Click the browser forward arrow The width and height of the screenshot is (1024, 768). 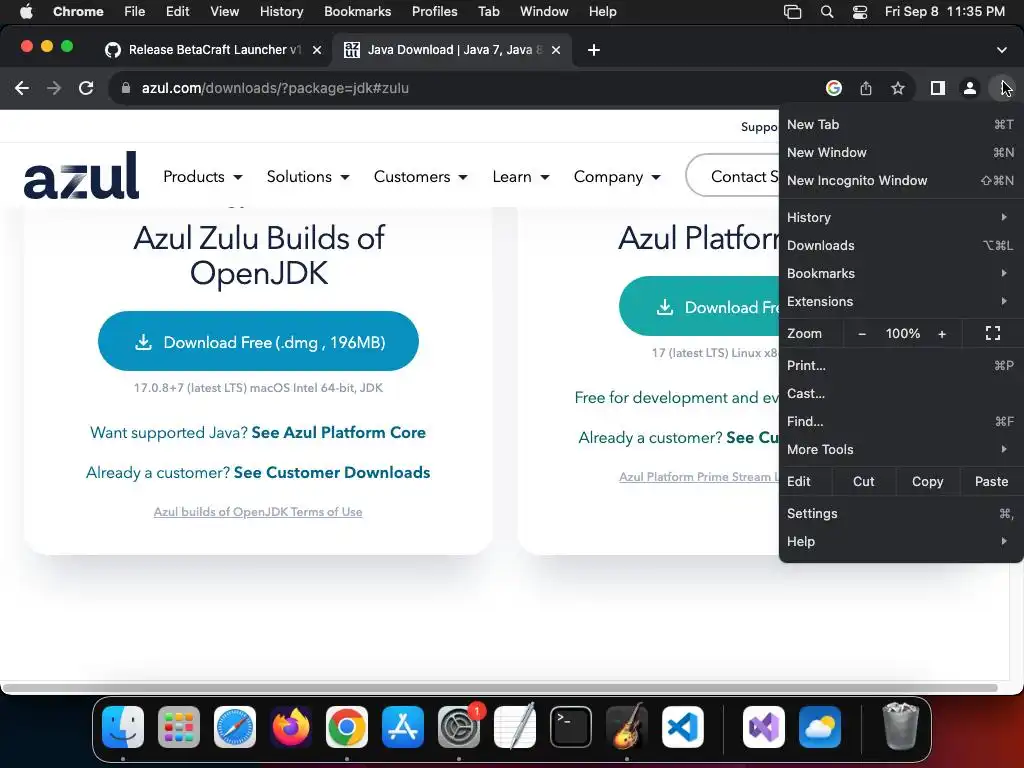54,88
